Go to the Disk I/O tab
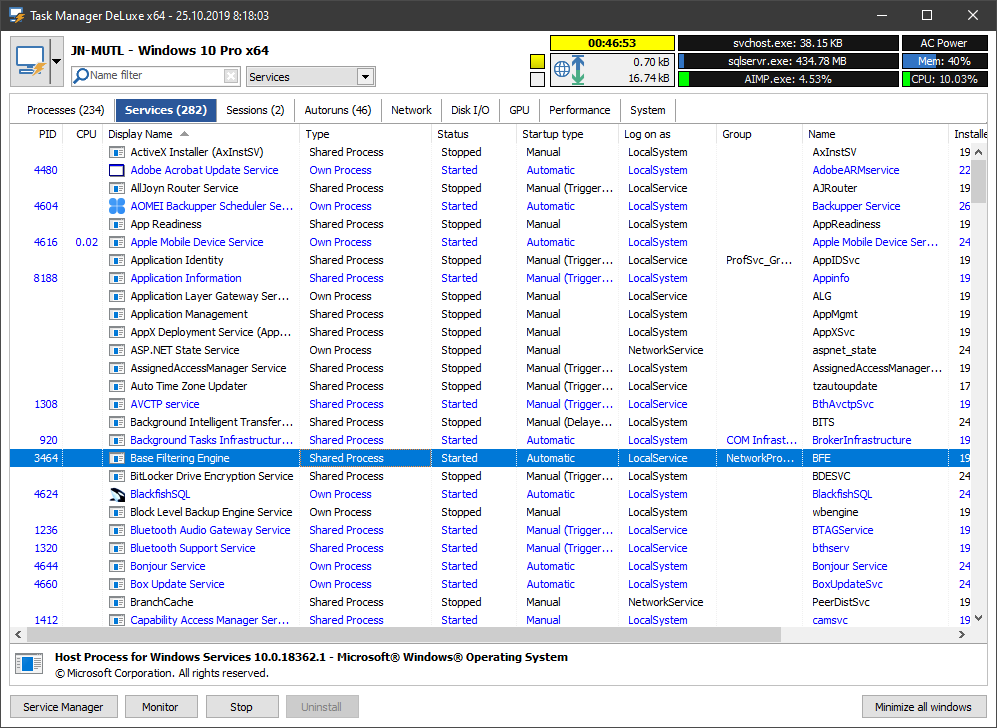The image size is (997, 728). coord(470,110)
